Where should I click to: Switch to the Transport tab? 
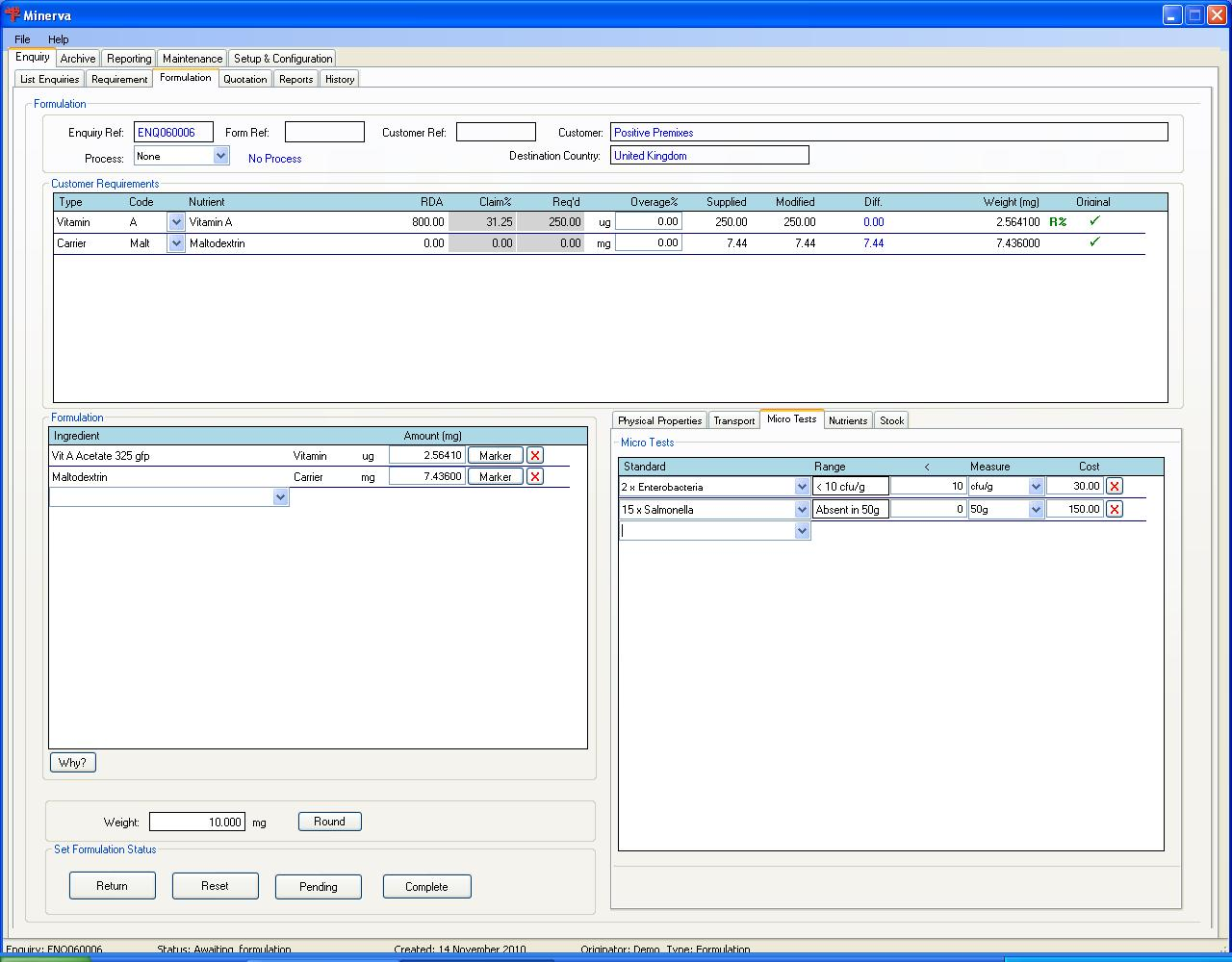(734, 420)
